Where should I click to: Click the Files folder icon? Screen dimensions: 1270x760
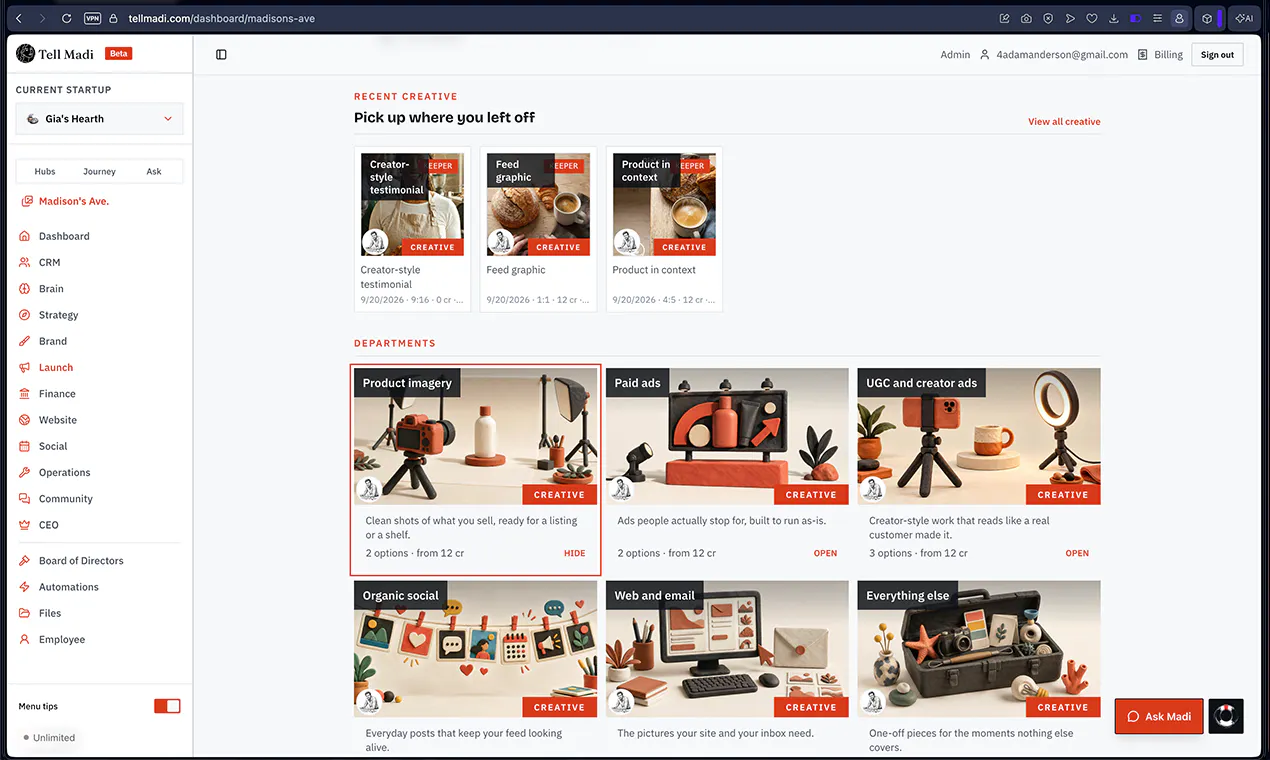(x=25, y=613)
